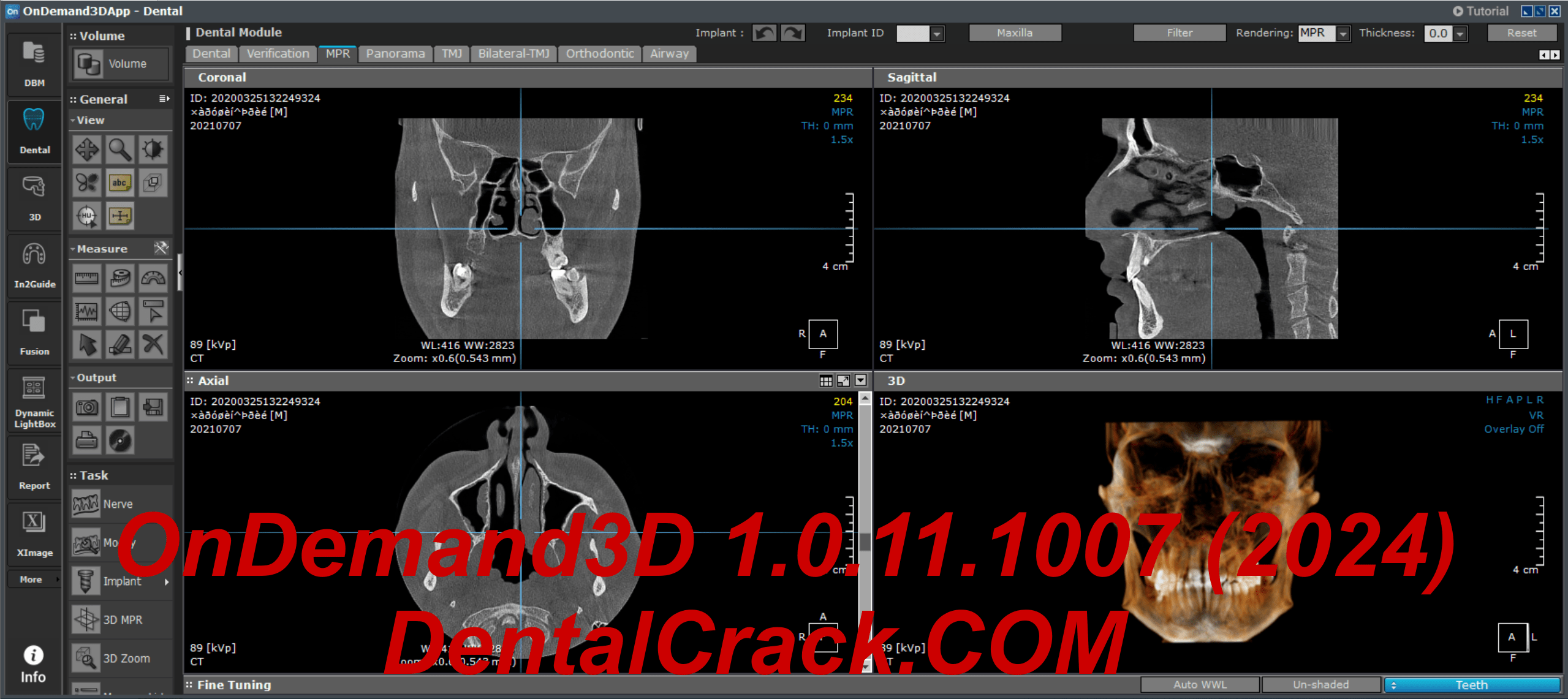Open the Rendering dropdown menu
Image resolution: width=1568 pixels, height=699 pixels.
coord(1340,34)
